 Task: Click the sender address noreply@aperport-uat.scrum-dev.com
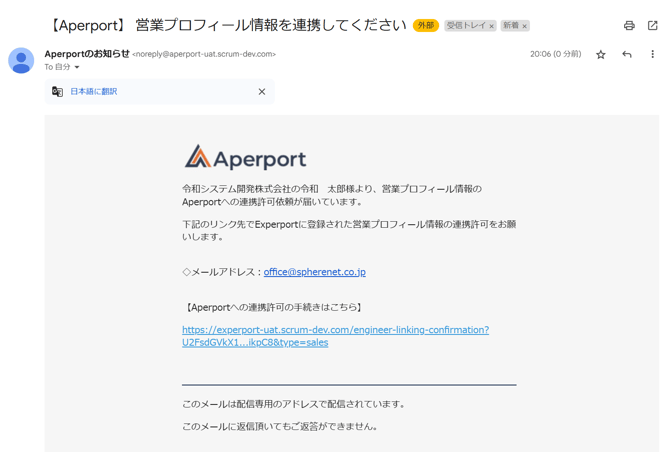[204, 54]
